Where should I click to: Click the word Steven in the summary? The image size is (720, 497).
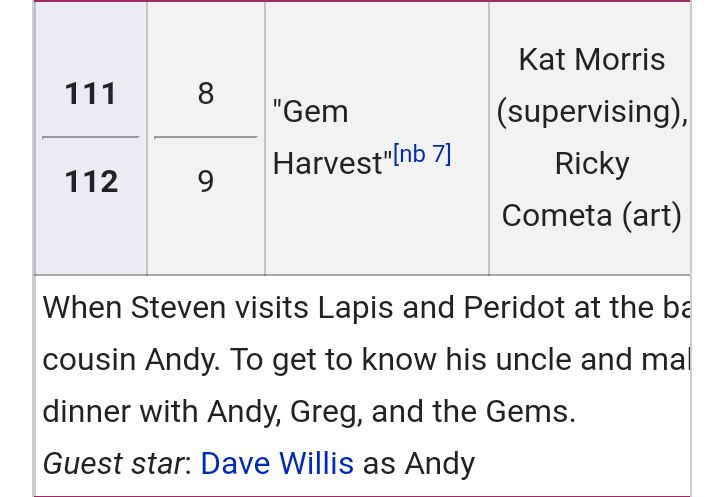pos(178,307)
